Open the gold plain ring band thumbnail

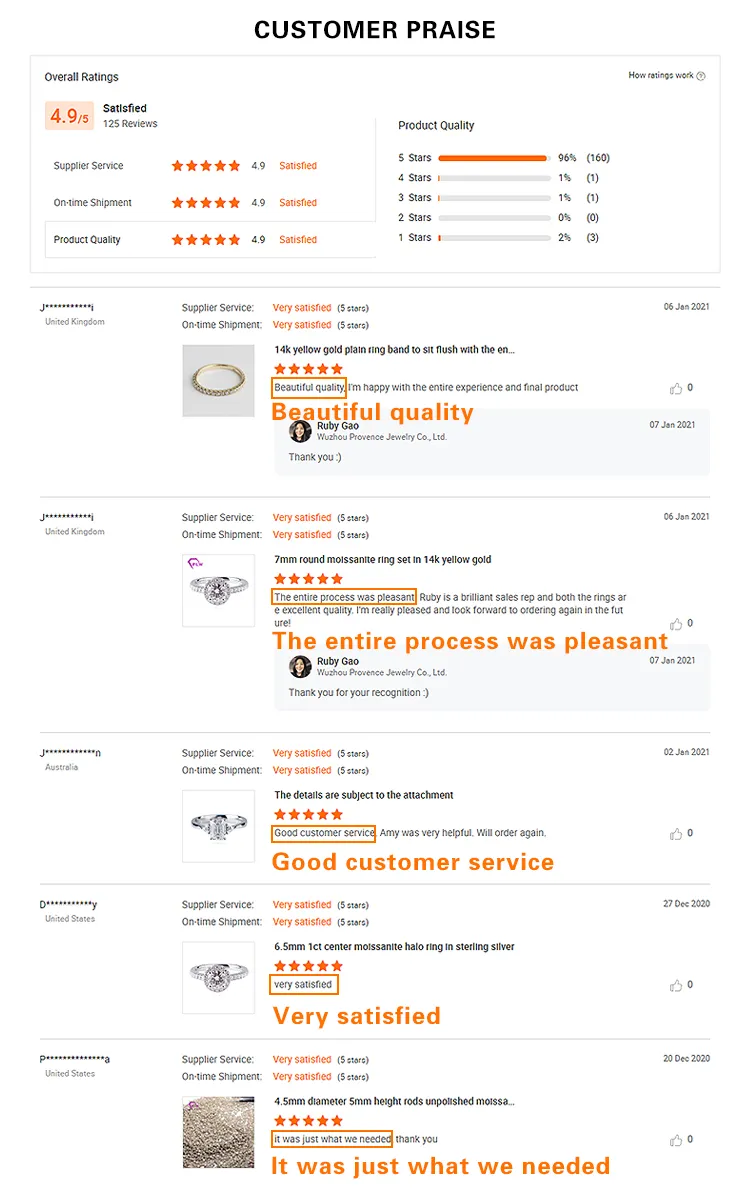click(x=218, y=380)
